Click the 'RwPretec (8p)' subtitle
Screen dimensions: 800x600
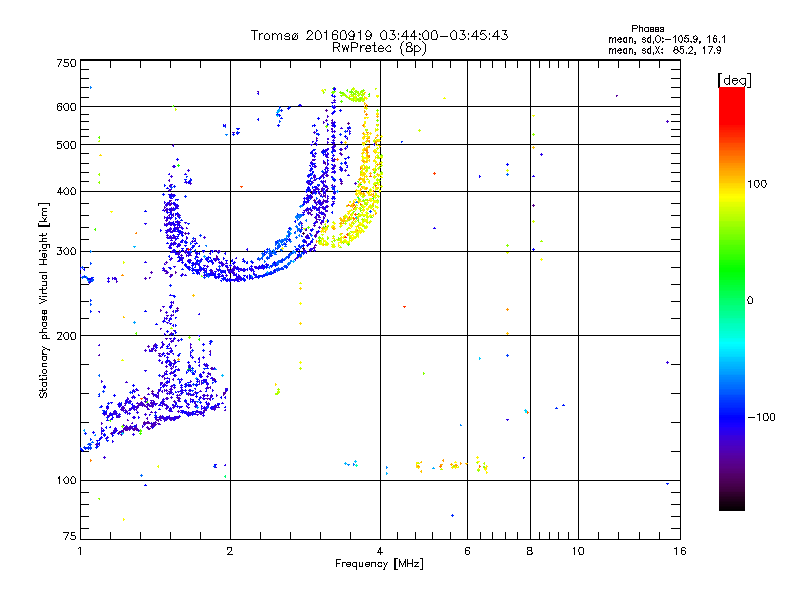tap(379, 48)
